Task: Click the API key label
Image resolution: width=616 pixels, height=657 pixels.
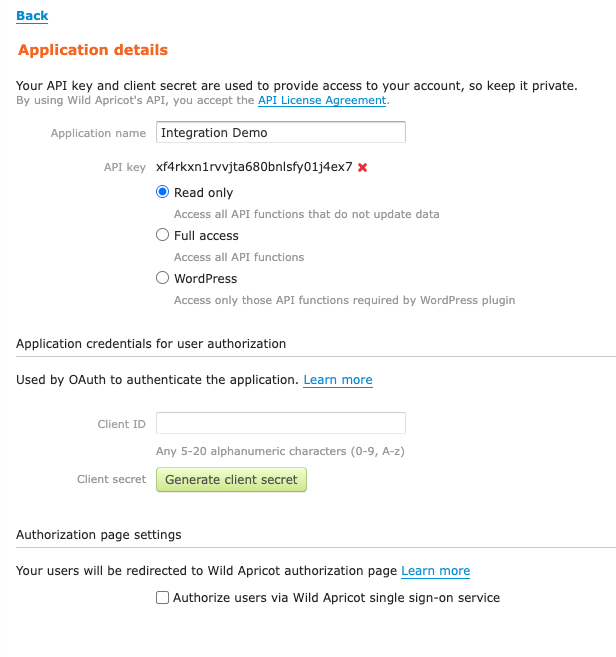Action: click(125, 167)
